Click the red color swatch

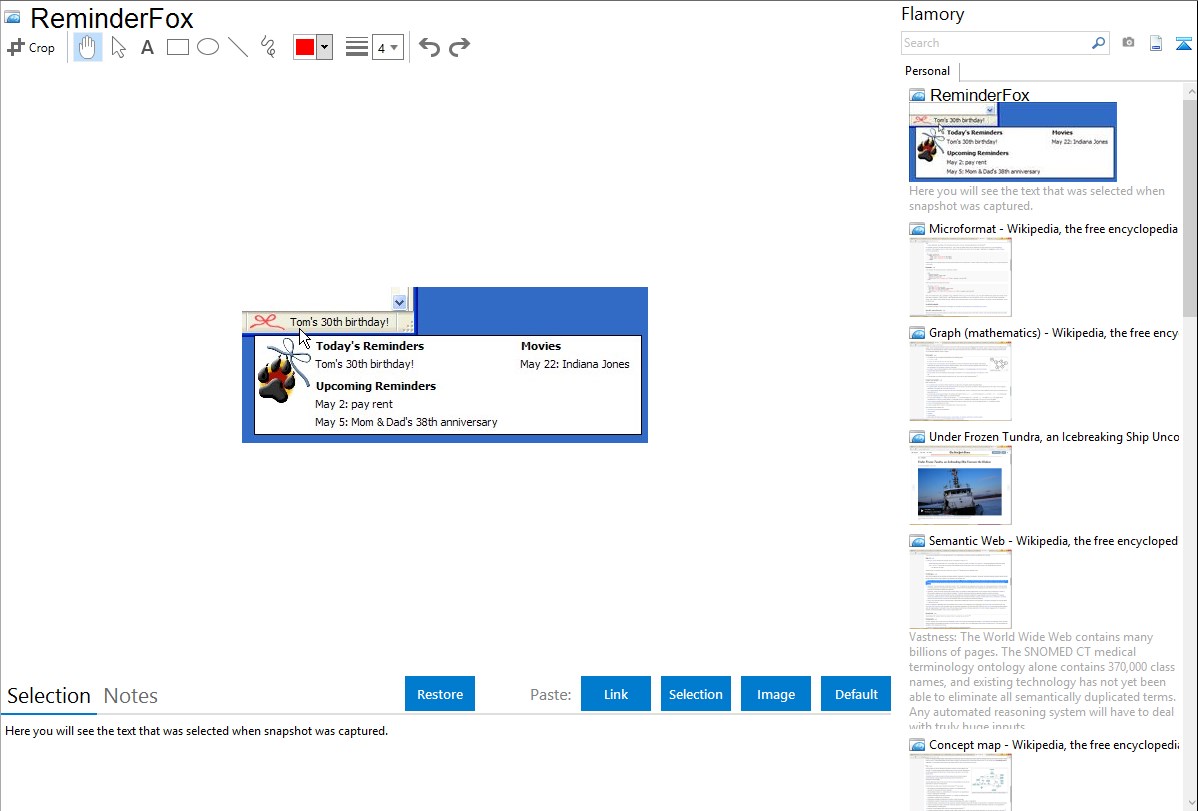(305, 47)
